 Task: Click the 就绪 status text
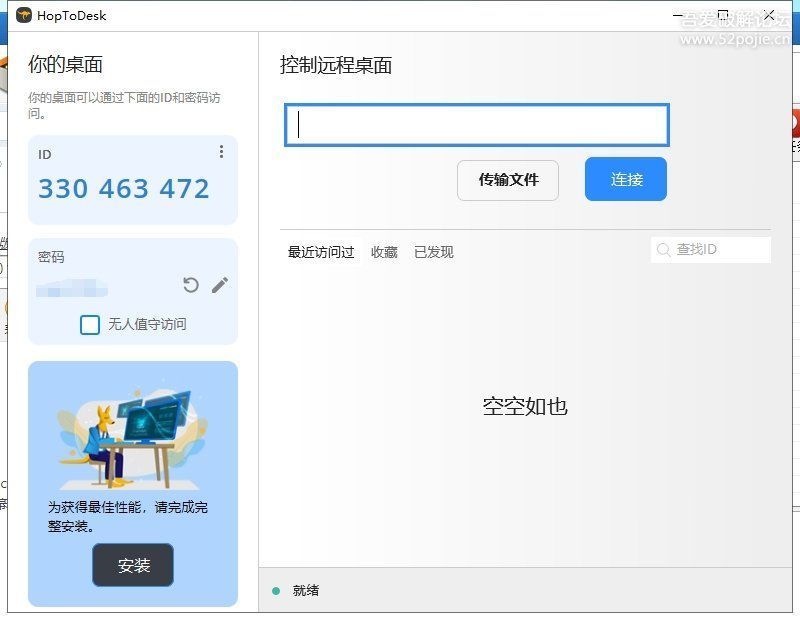click(306, 591)
